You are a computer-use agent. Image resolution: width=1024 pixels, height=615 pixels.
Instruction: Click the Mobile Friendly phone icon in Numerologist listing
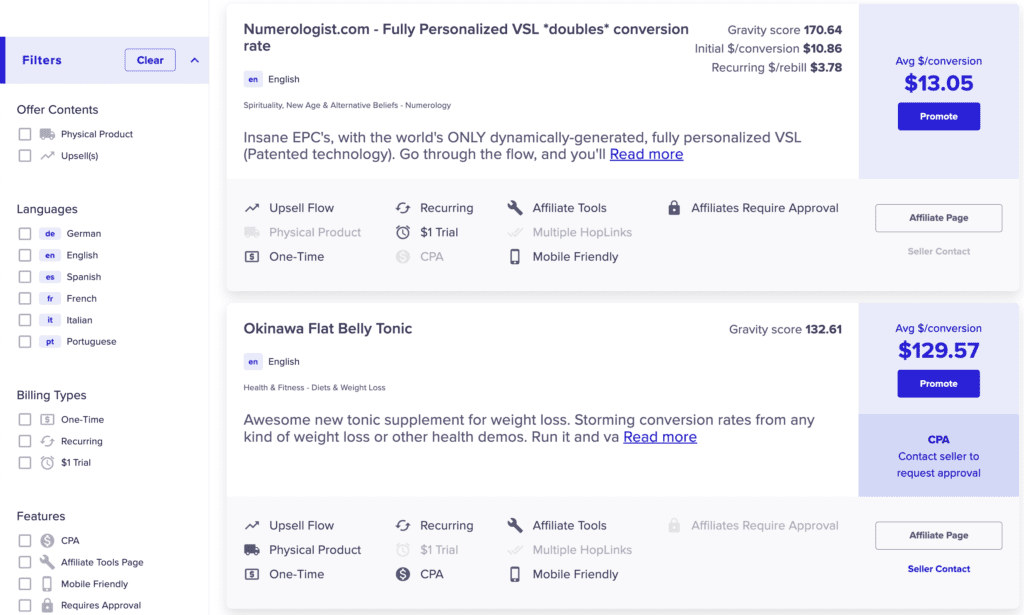point(515,257)
